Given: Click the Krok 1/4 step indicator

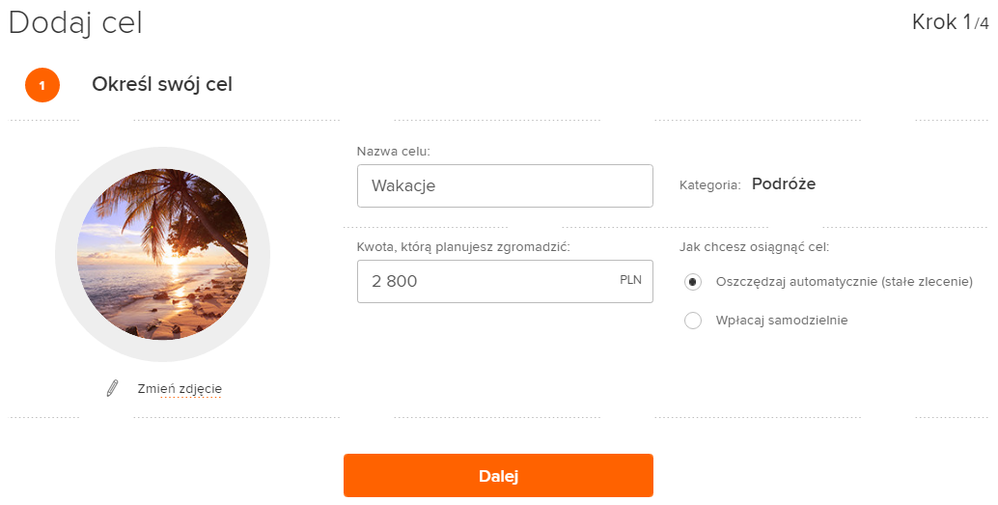Looking at the screenshot, I should coord(950,22).
